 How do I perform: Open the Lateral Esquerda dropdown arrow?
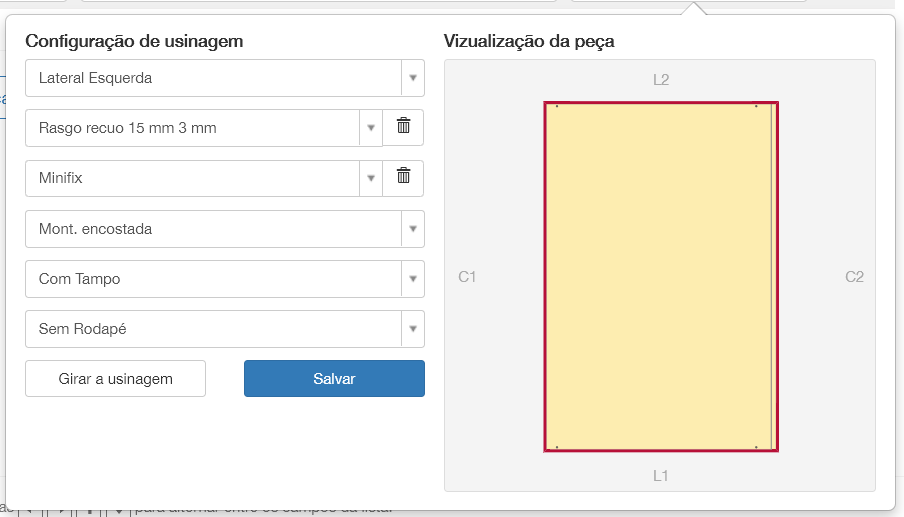pos(412,78)
